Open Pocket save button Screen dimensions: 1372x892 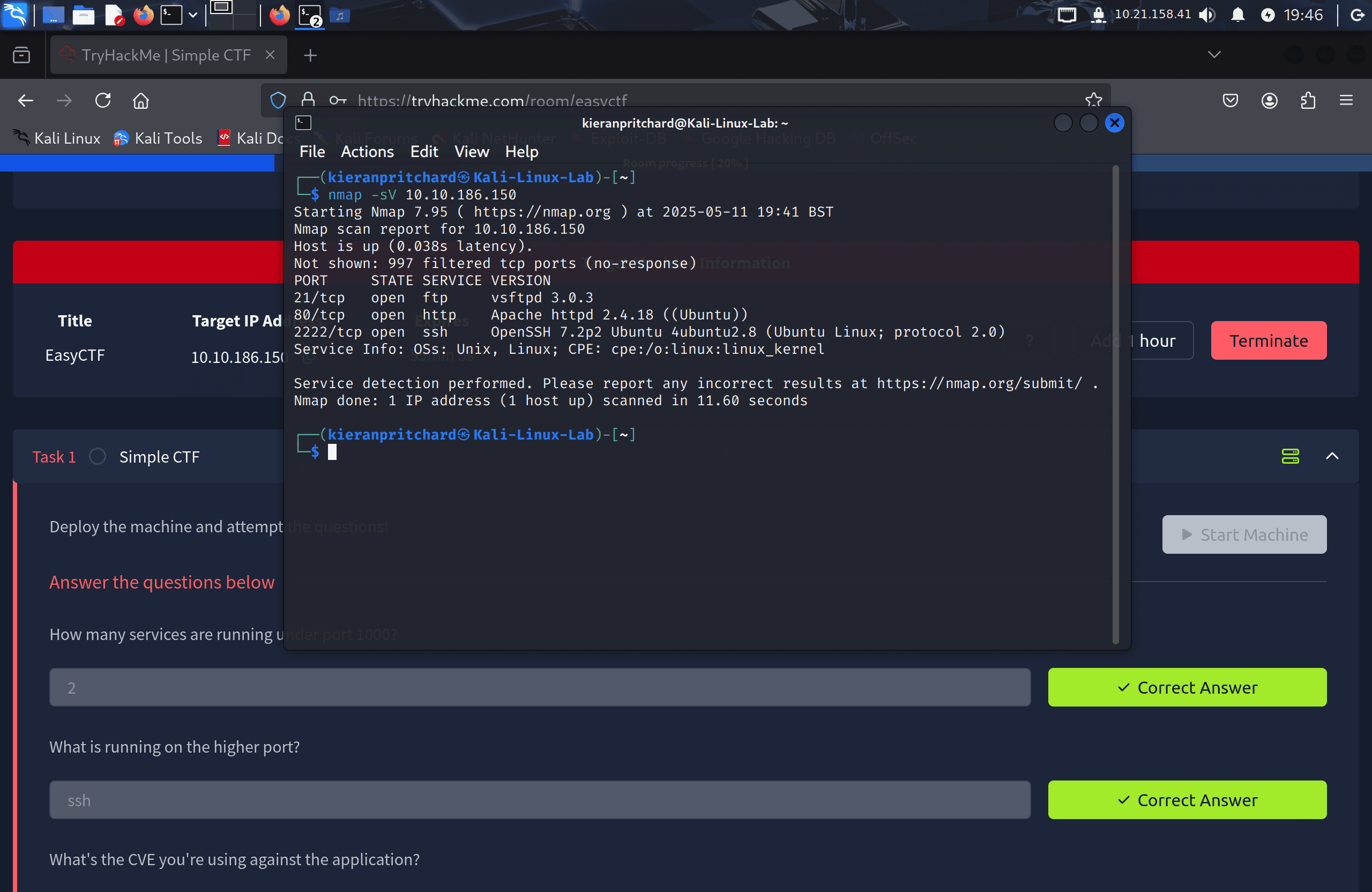[x=1230, y=101]
